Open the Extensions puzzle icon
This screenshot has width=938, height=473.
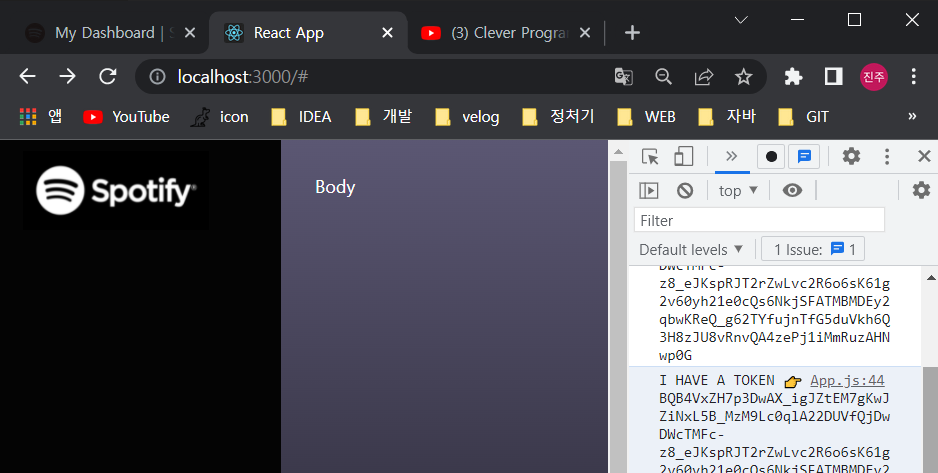793,77
